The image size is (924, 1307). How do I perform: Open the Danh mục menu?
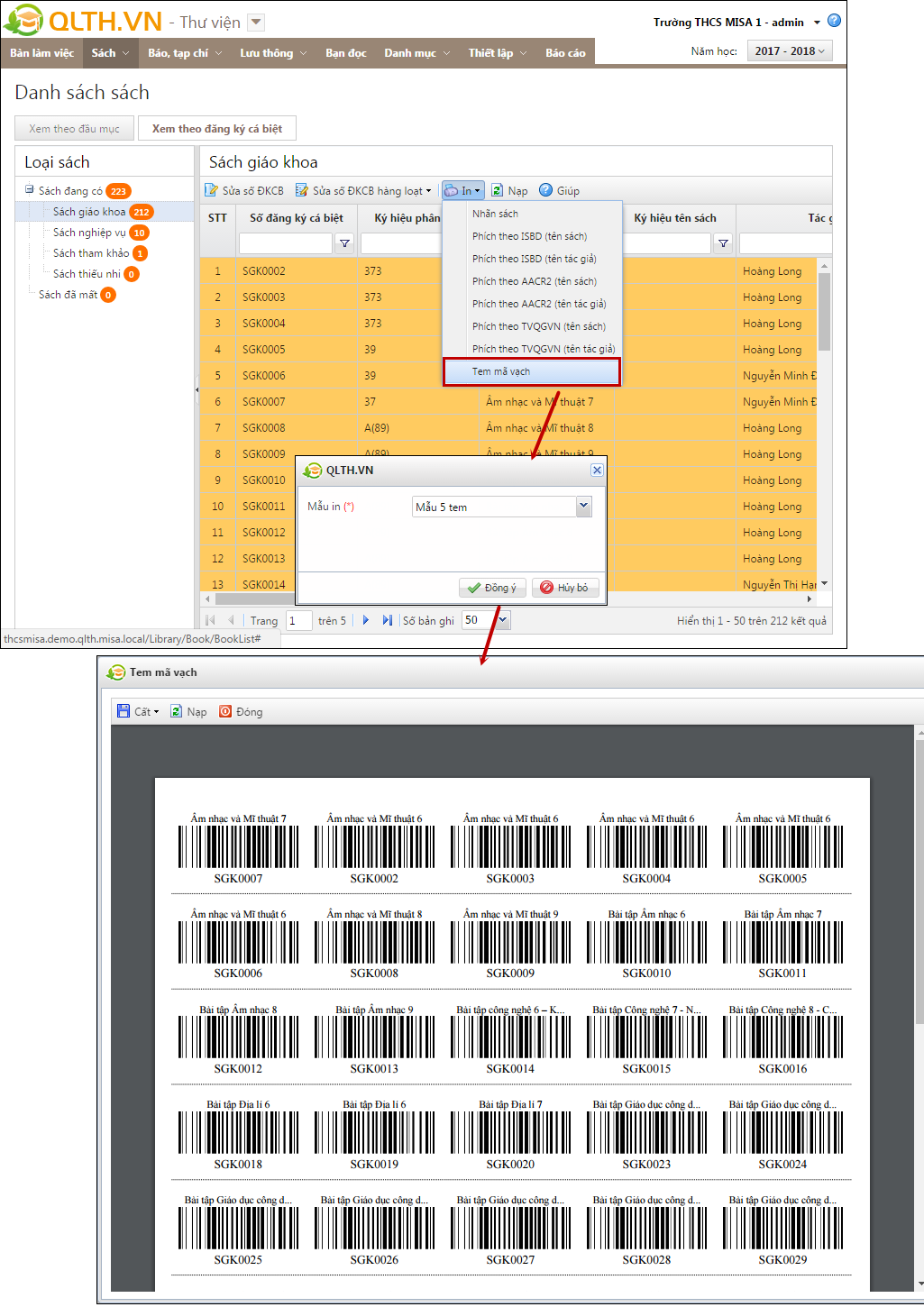pos(417,52)
